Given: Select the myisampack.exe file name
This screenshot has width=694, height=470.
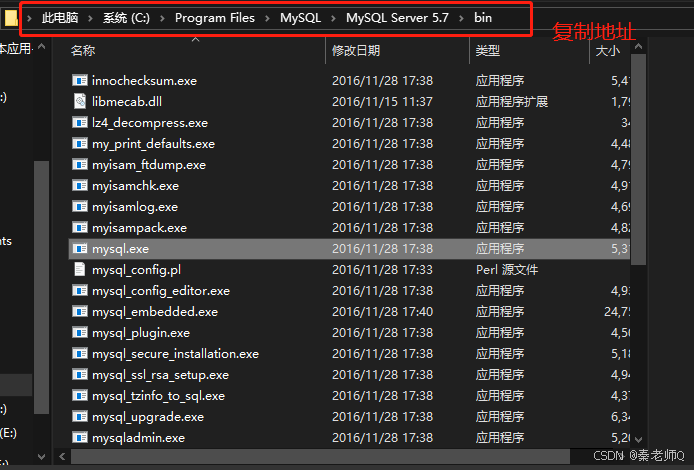Looking at the screenshot, I should click(x=139, y=227).
